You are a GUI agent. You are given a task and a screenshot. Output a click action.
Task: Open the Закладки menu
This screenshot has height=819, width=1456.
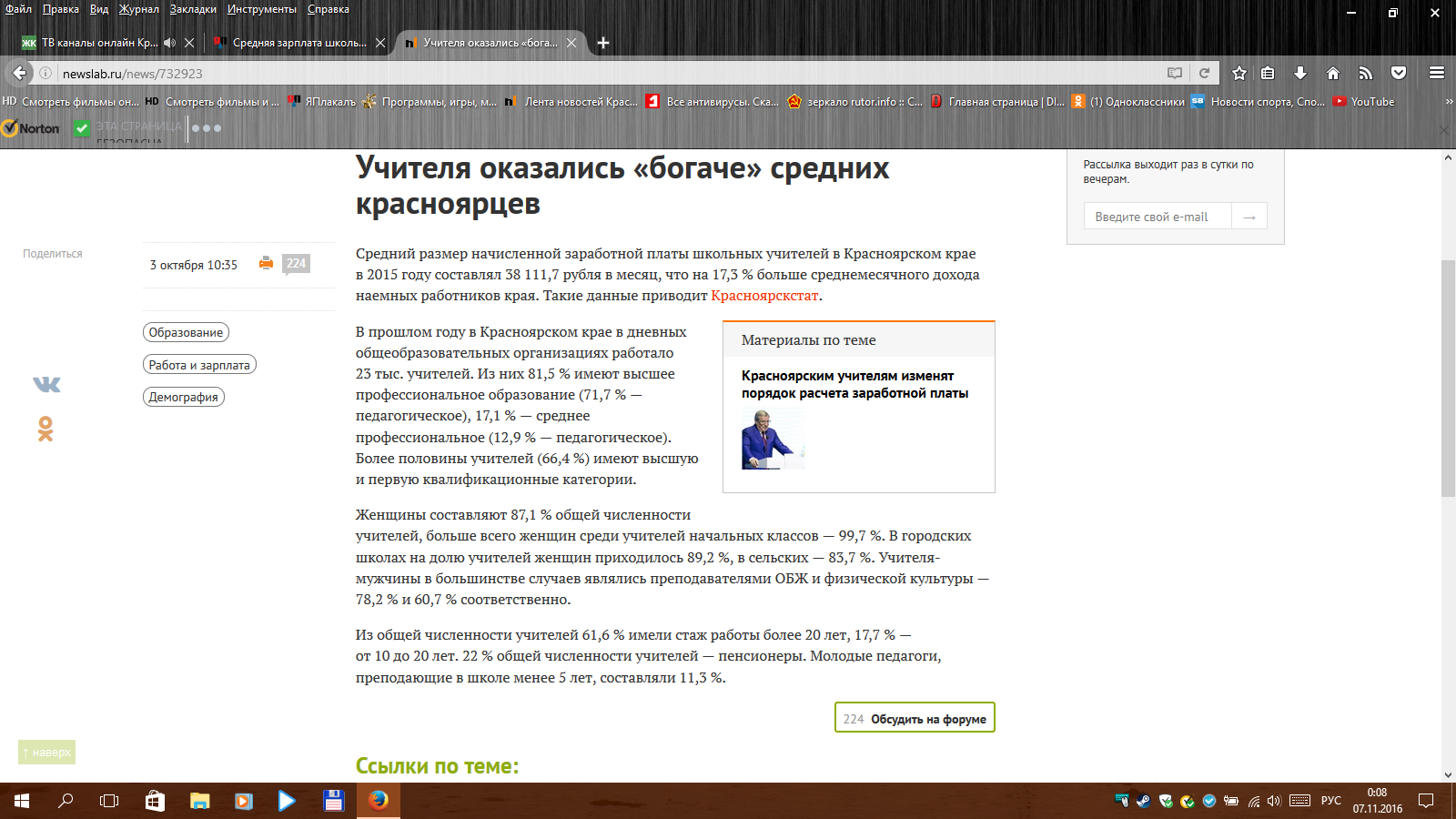point(193,9)
